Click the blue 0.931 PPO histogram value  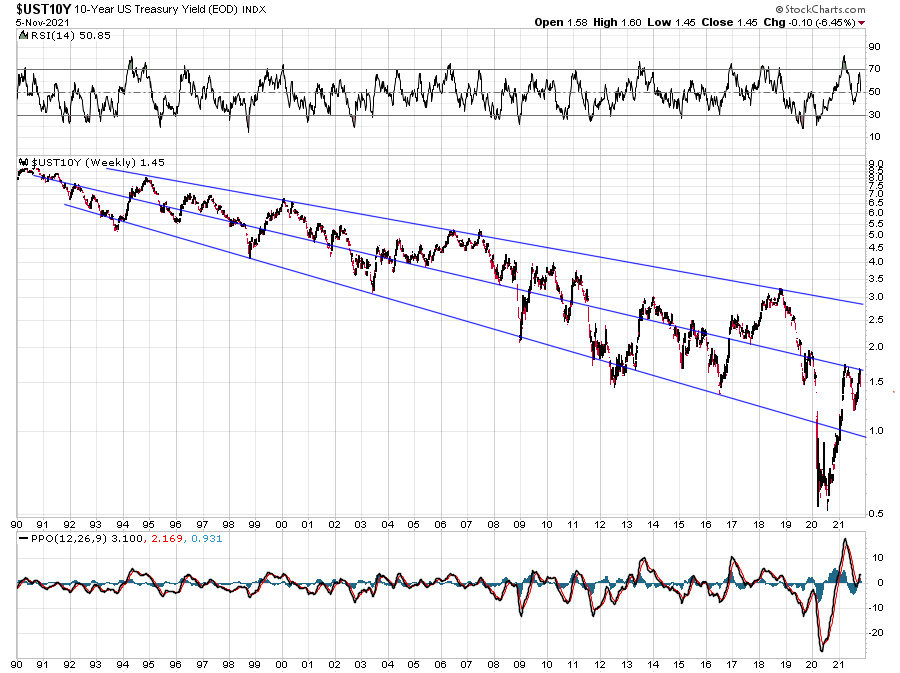(x=207, y=538)
